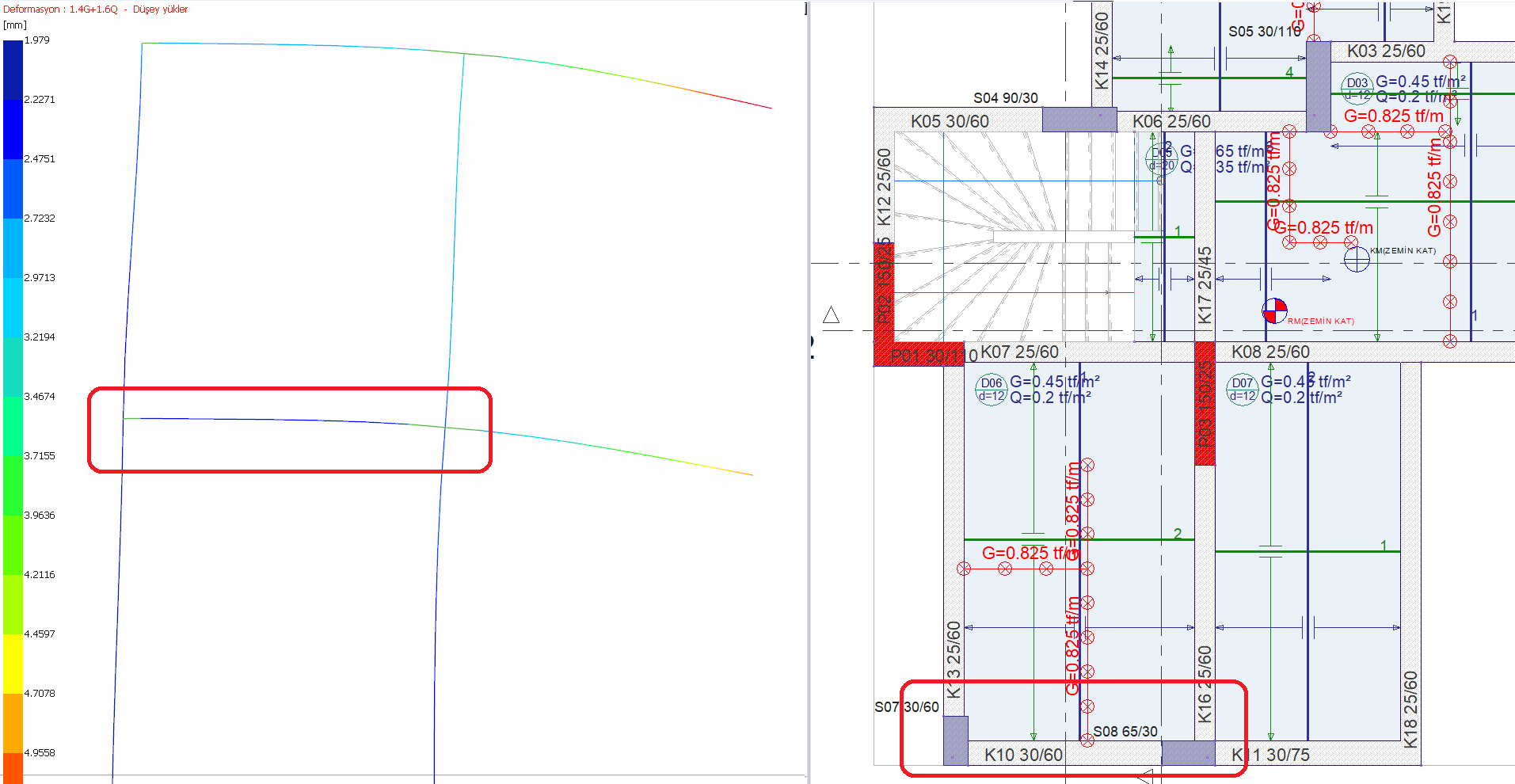This screenshot has height=784, width=1515.
Task: Click the [mm] unit label
Action: pyautogui.click(x=15, y=25)
